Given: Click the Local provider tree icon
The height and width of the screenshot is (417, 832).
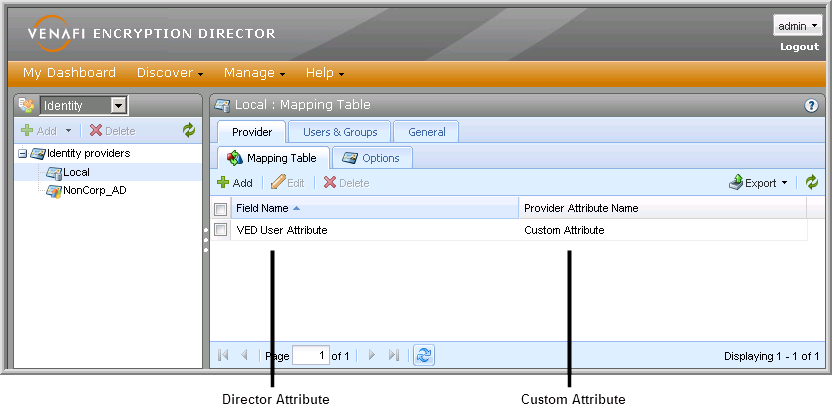Looking at the screenshot, I should pos(54,173).
